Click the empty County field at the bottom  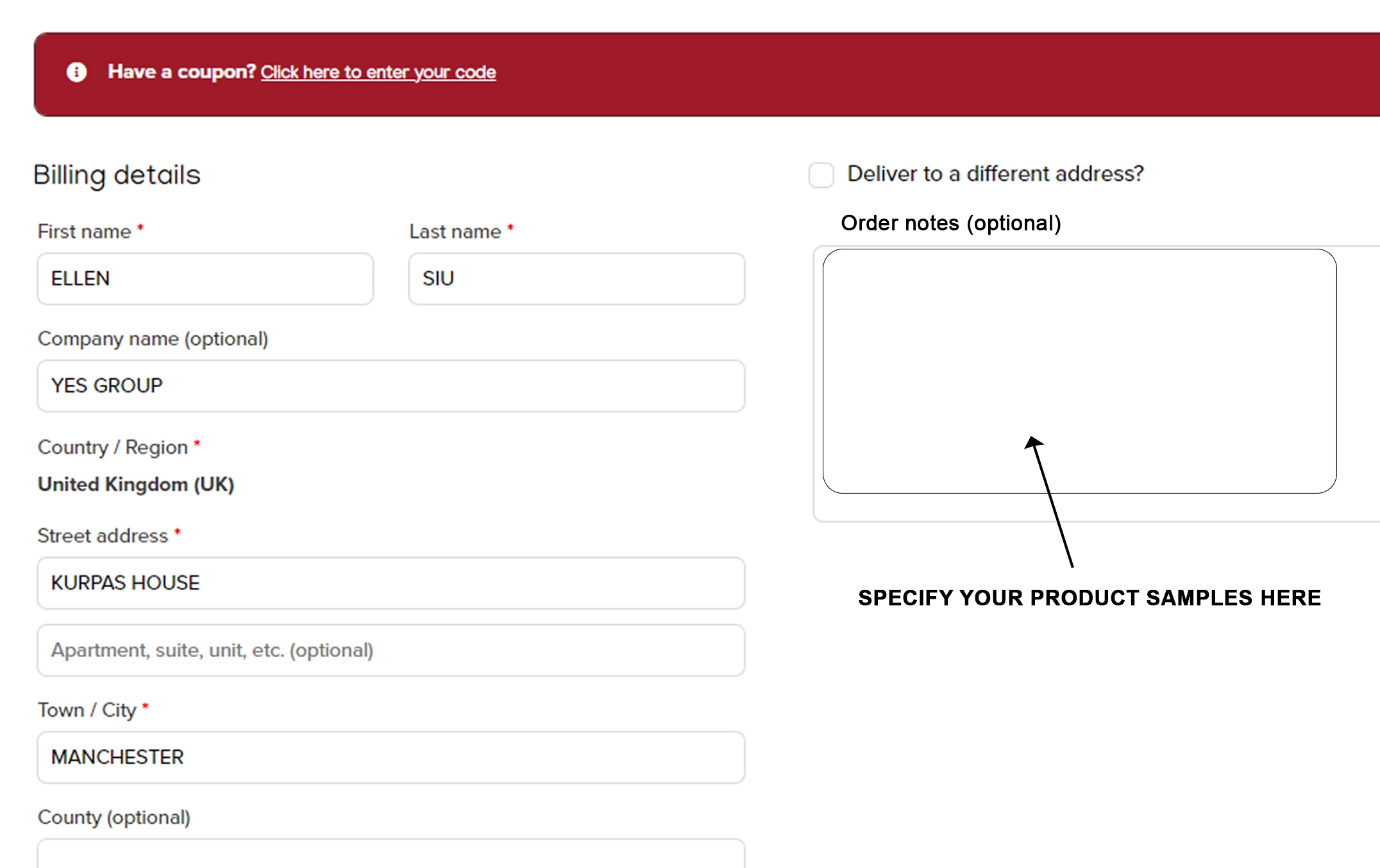(391, 856)
